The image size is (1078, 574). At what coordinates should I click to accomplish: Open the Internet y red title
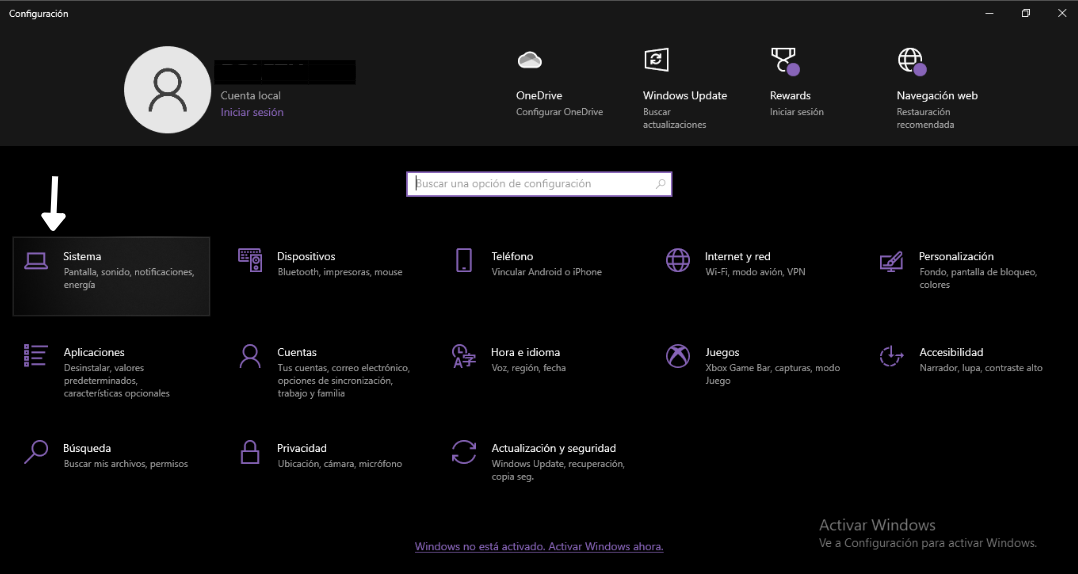point(737,256)
